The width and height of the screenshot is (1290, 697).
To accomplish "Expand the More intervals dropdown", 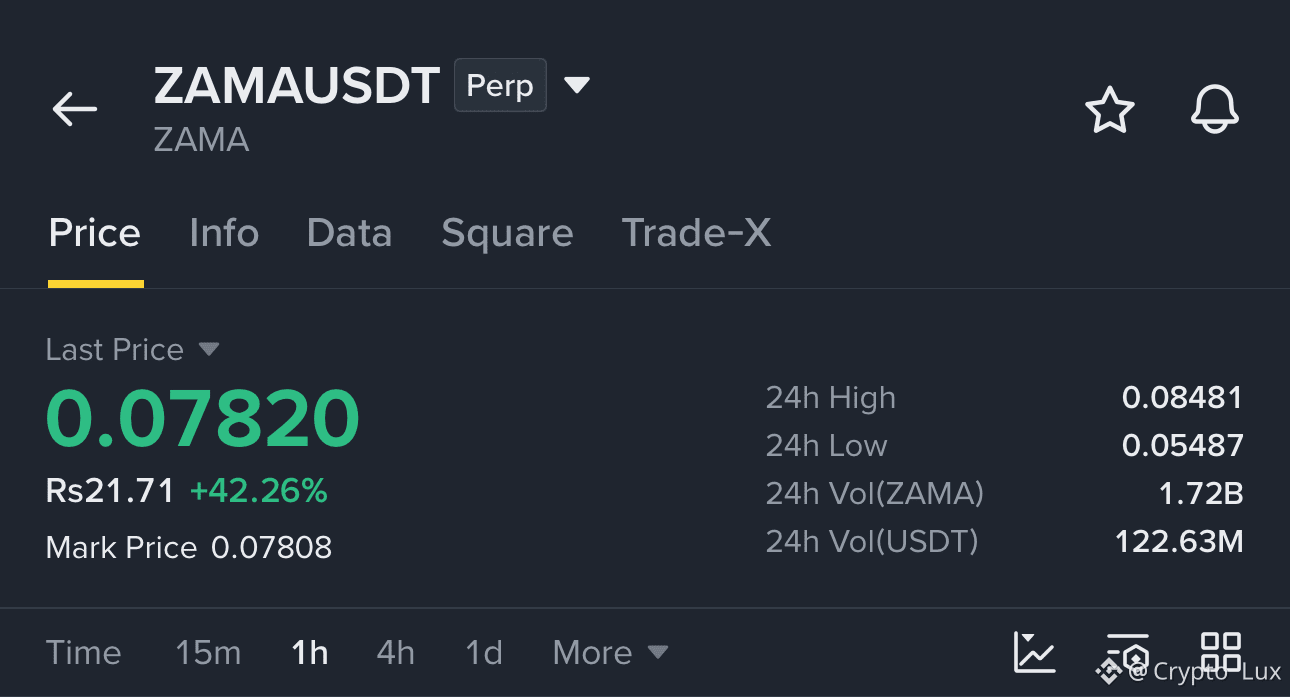I will pos(610,653).
